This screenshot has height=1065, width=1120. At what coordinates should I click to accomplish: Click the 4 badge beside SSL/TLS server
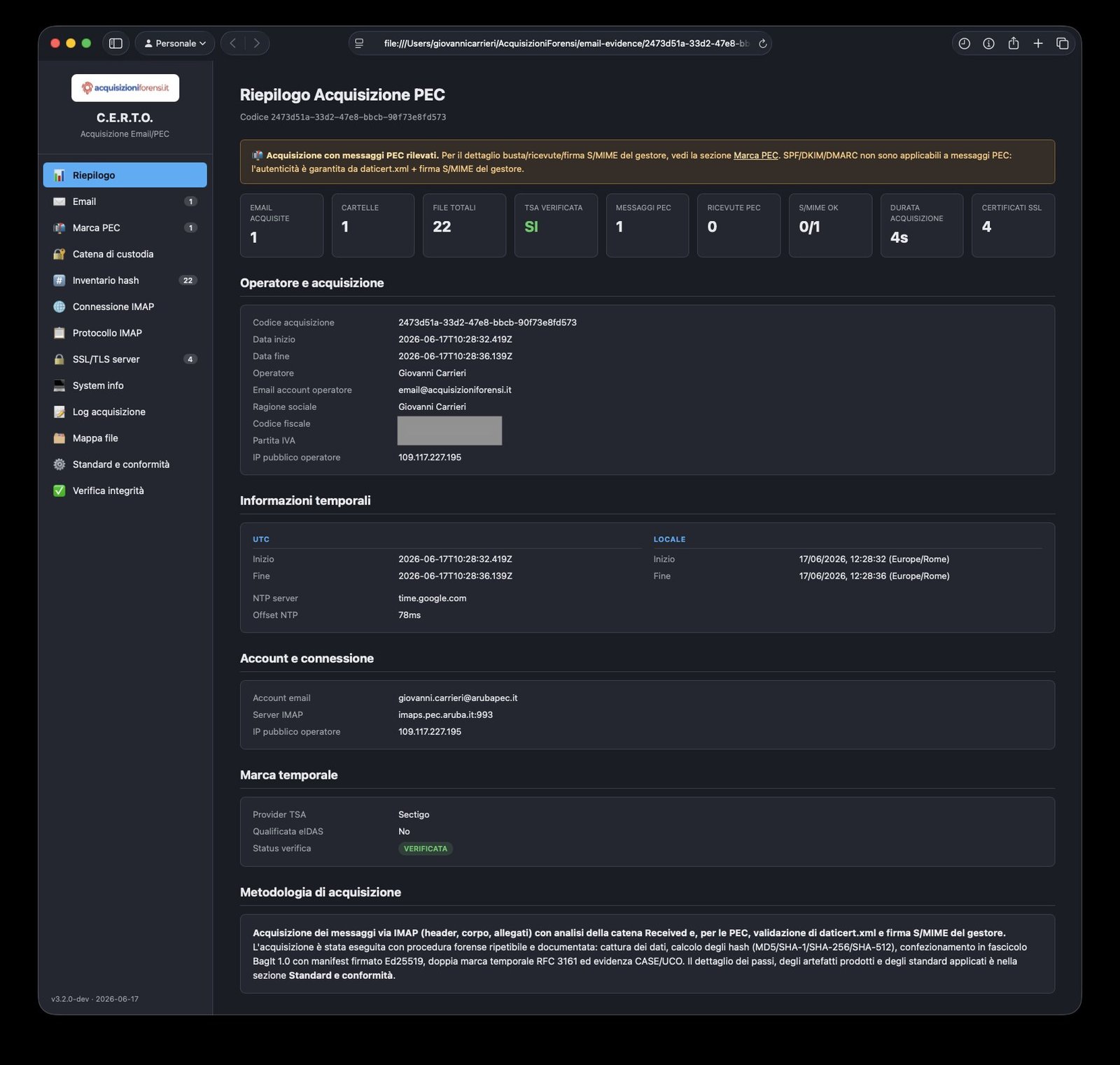tap(190, 359)
